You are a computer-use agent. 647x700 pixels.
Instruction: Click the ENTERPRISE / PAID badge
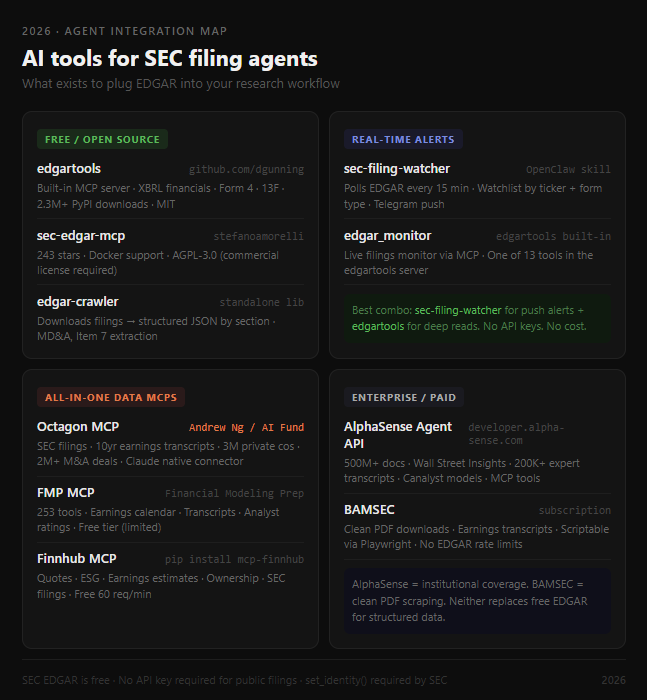(x=404, y=397)
